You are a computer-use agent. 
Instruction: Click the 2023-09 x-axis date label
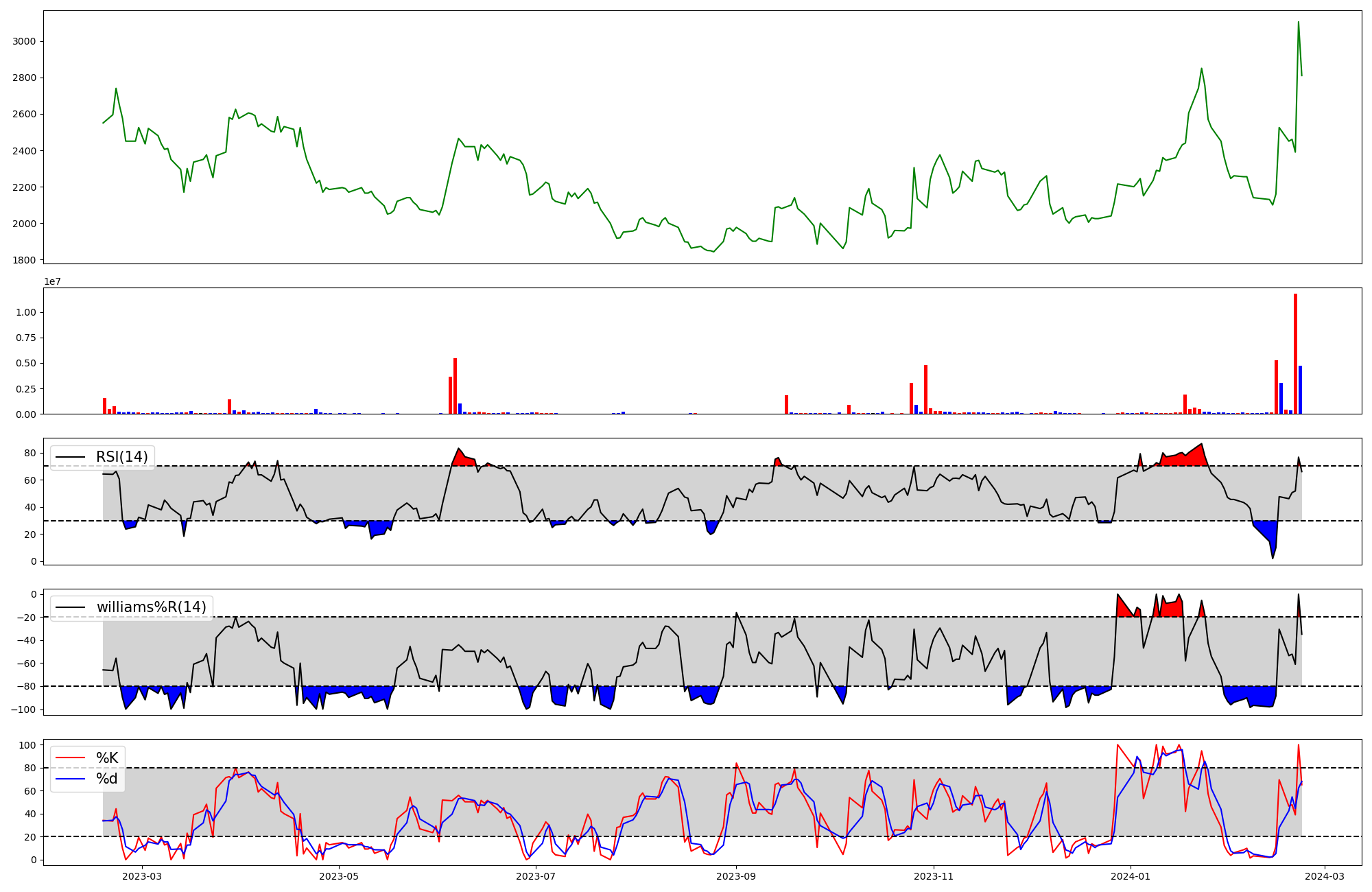pos(736,876)
